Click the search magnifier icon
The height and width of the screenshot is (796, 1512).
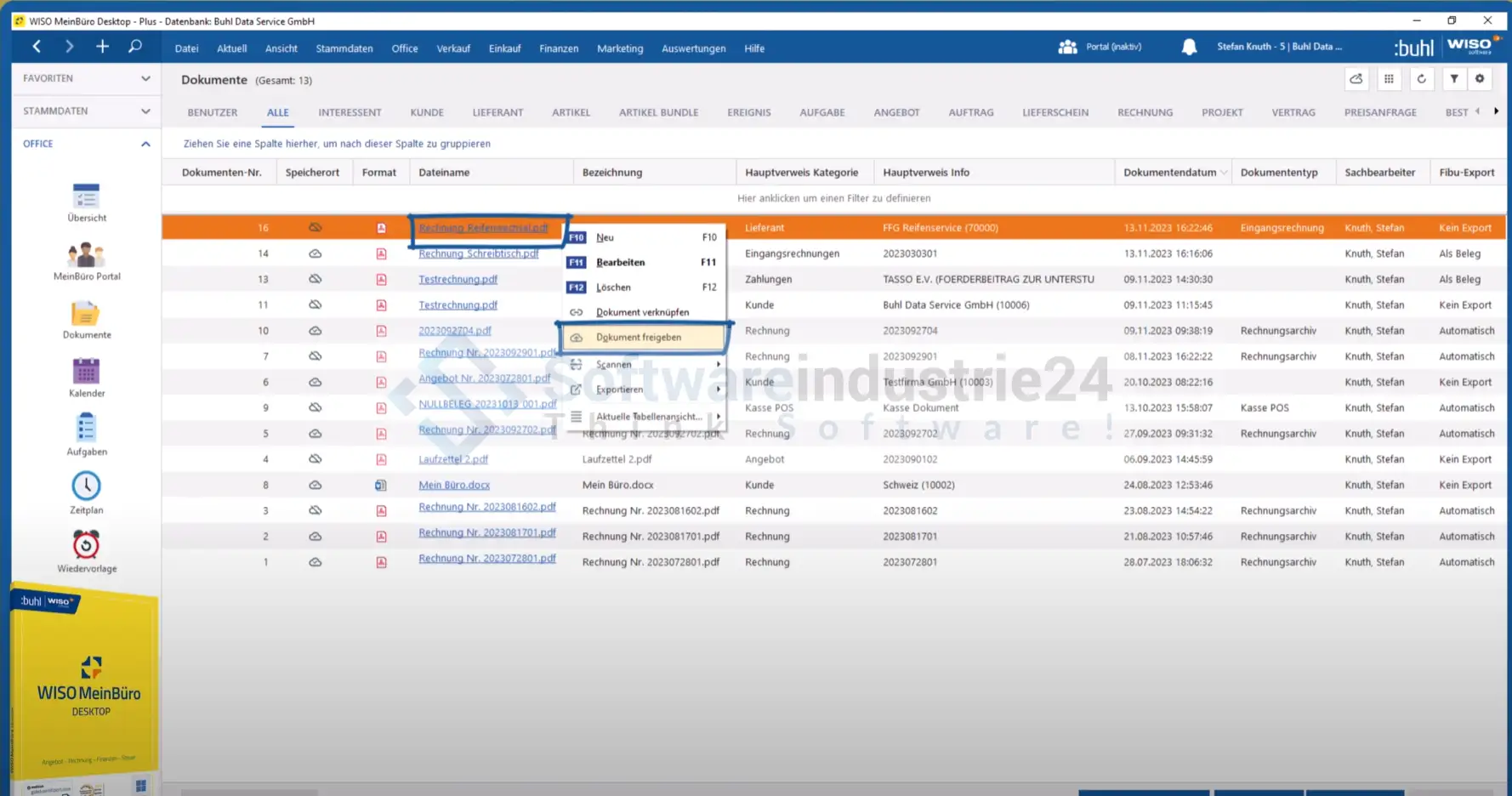135,47
